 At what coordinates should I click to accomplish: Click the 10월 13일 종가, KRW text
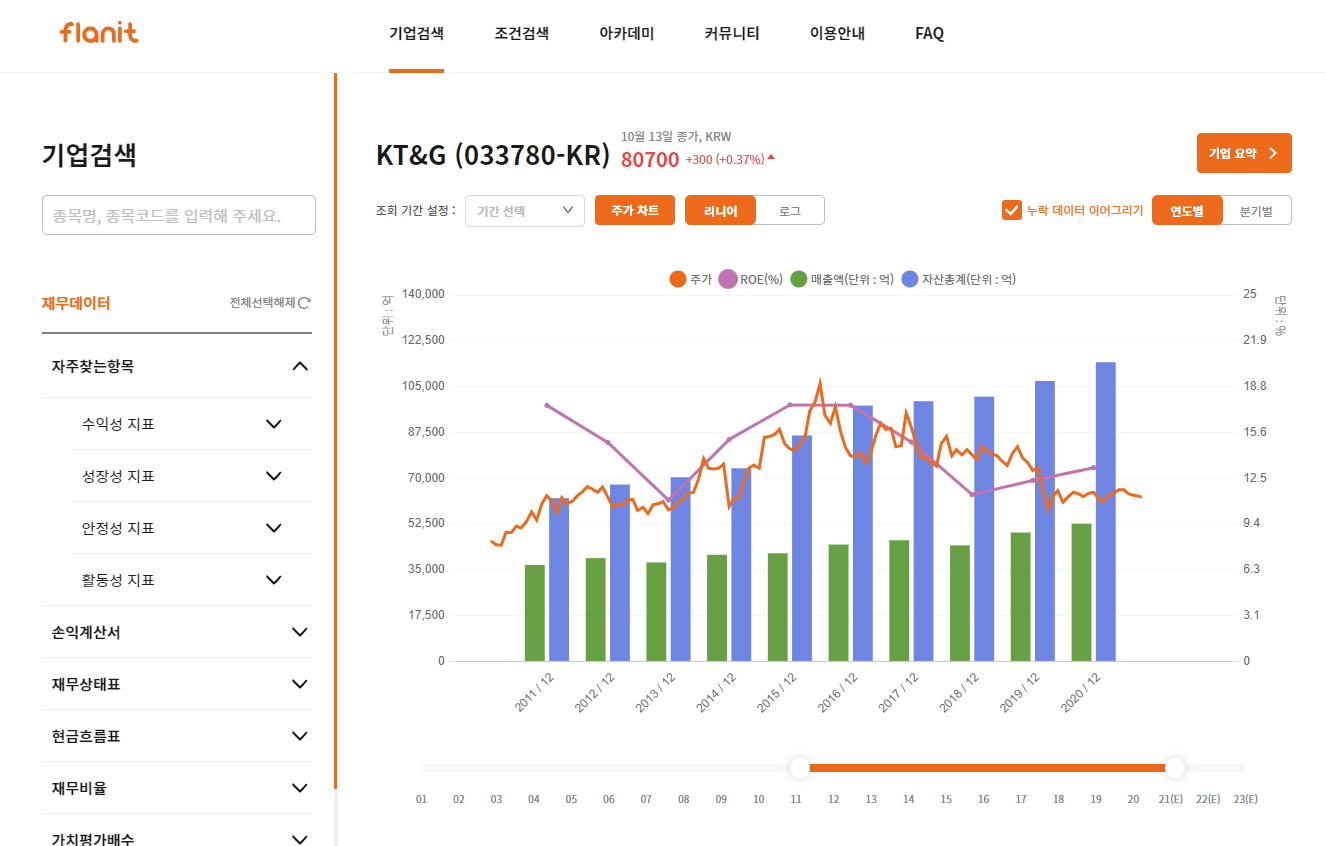676,136
